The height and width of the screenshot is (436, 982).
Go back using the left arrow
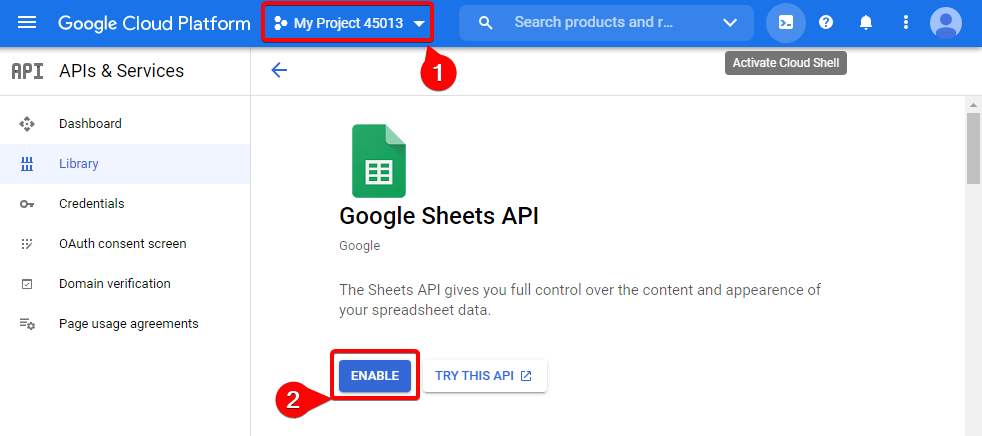pos(279,70)
